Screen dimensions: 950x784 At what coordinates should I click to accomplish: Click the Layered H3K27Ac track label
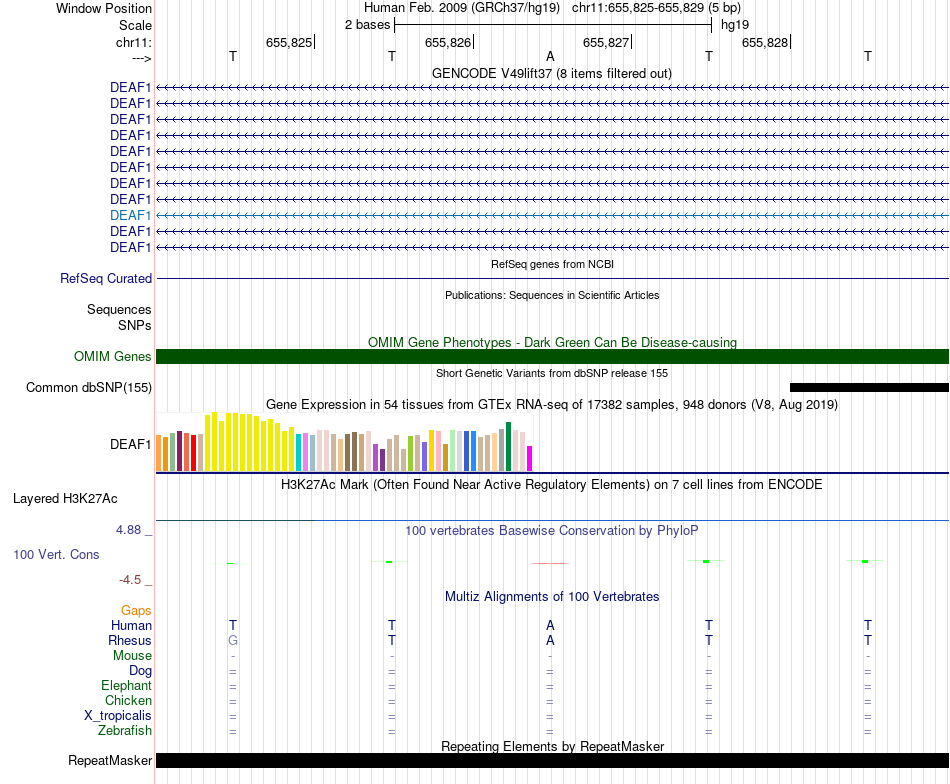[x=65, y=499]
